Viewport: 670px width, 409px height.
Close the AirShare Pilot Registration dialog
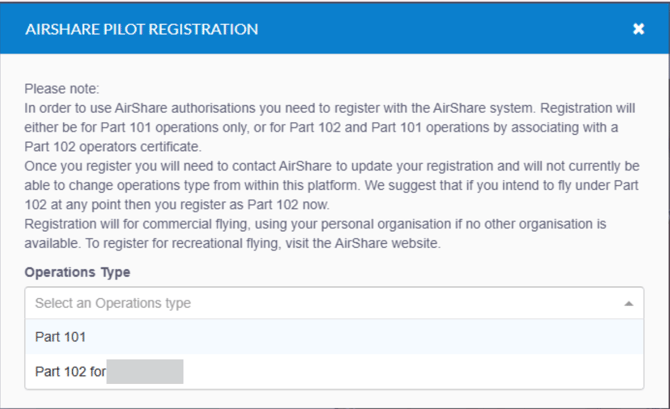(638, 29)
